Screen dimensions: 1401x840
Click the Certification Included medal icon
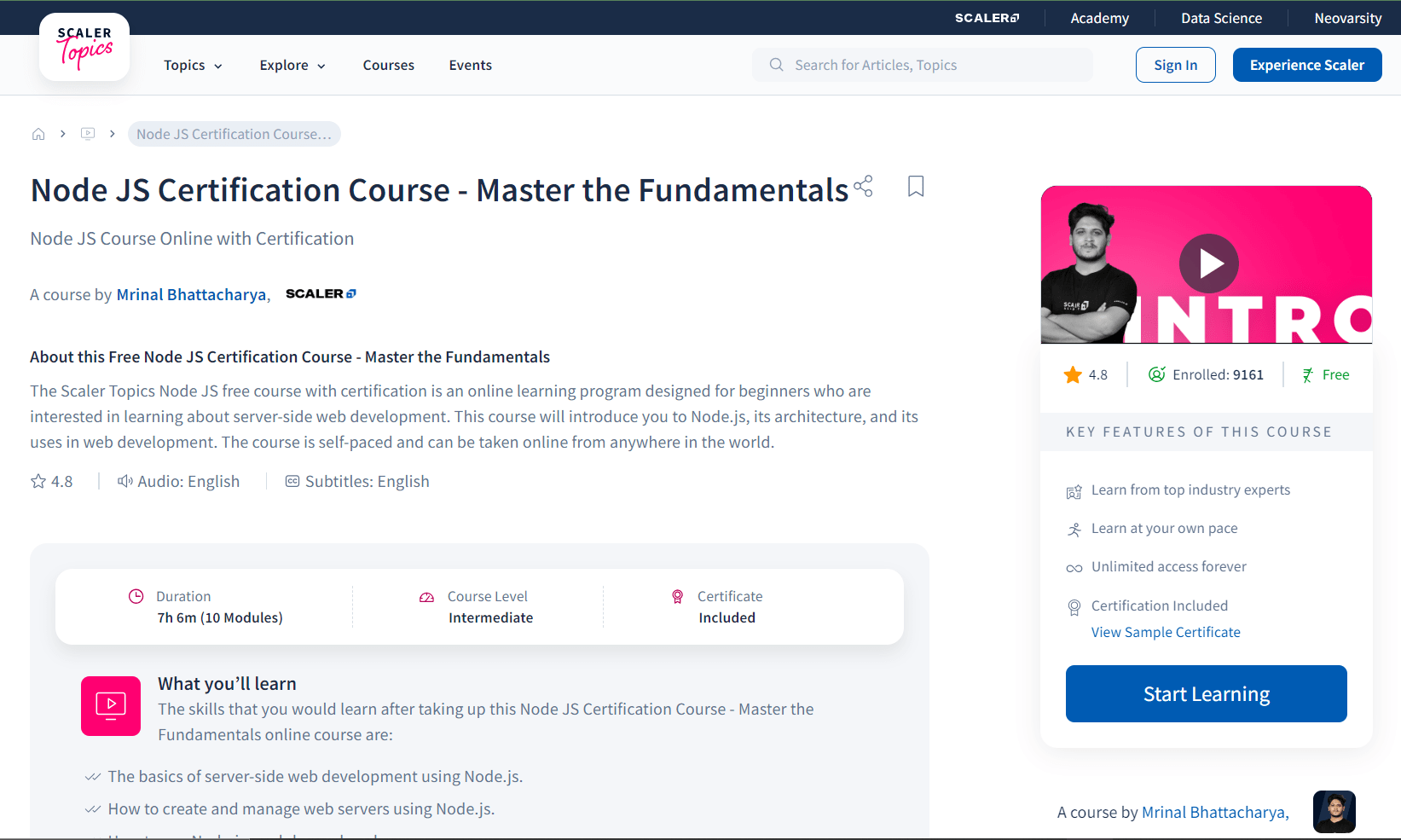click(x=1074, y=607)
